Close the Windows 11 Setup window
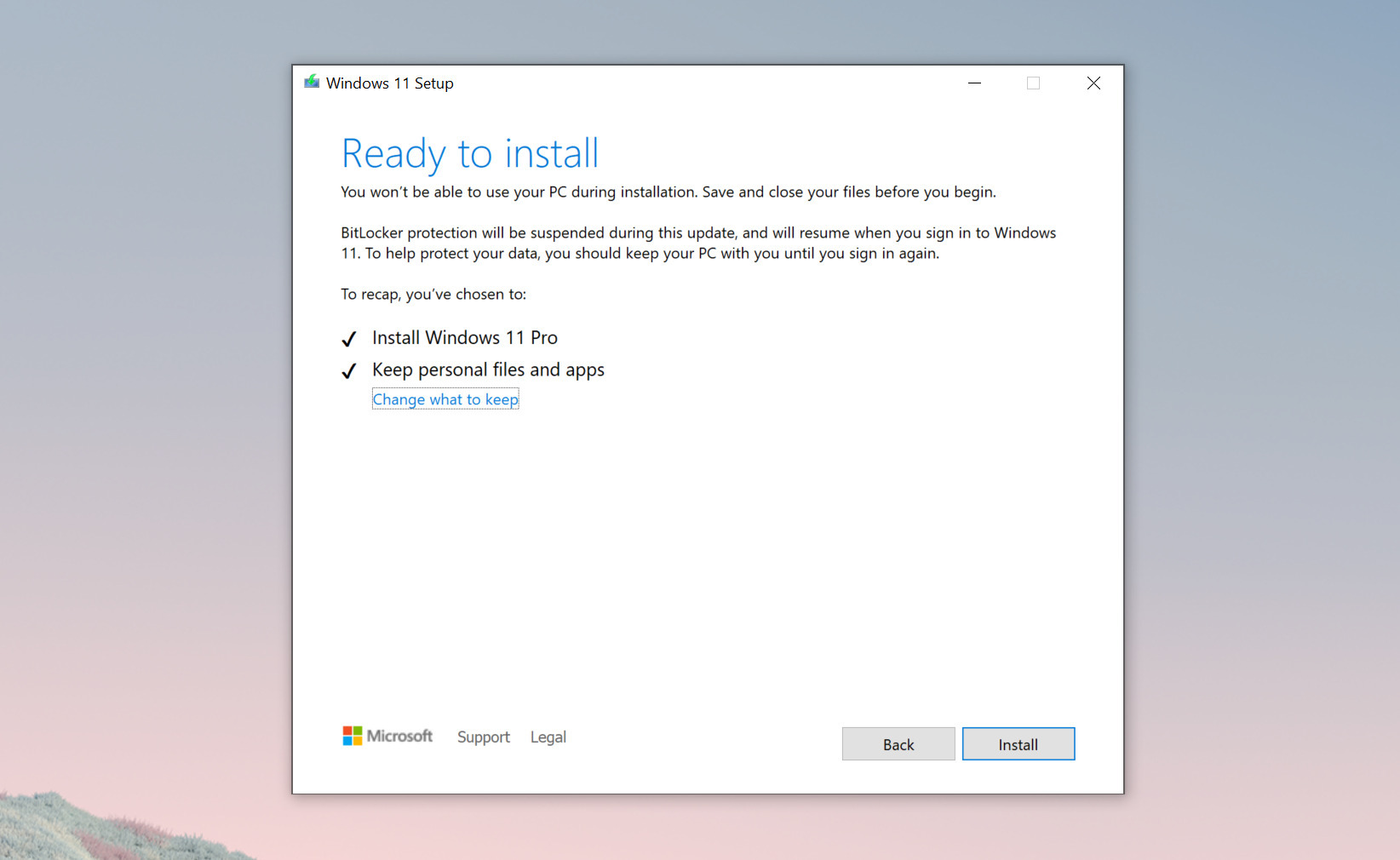 click(x=1093, y=83)
